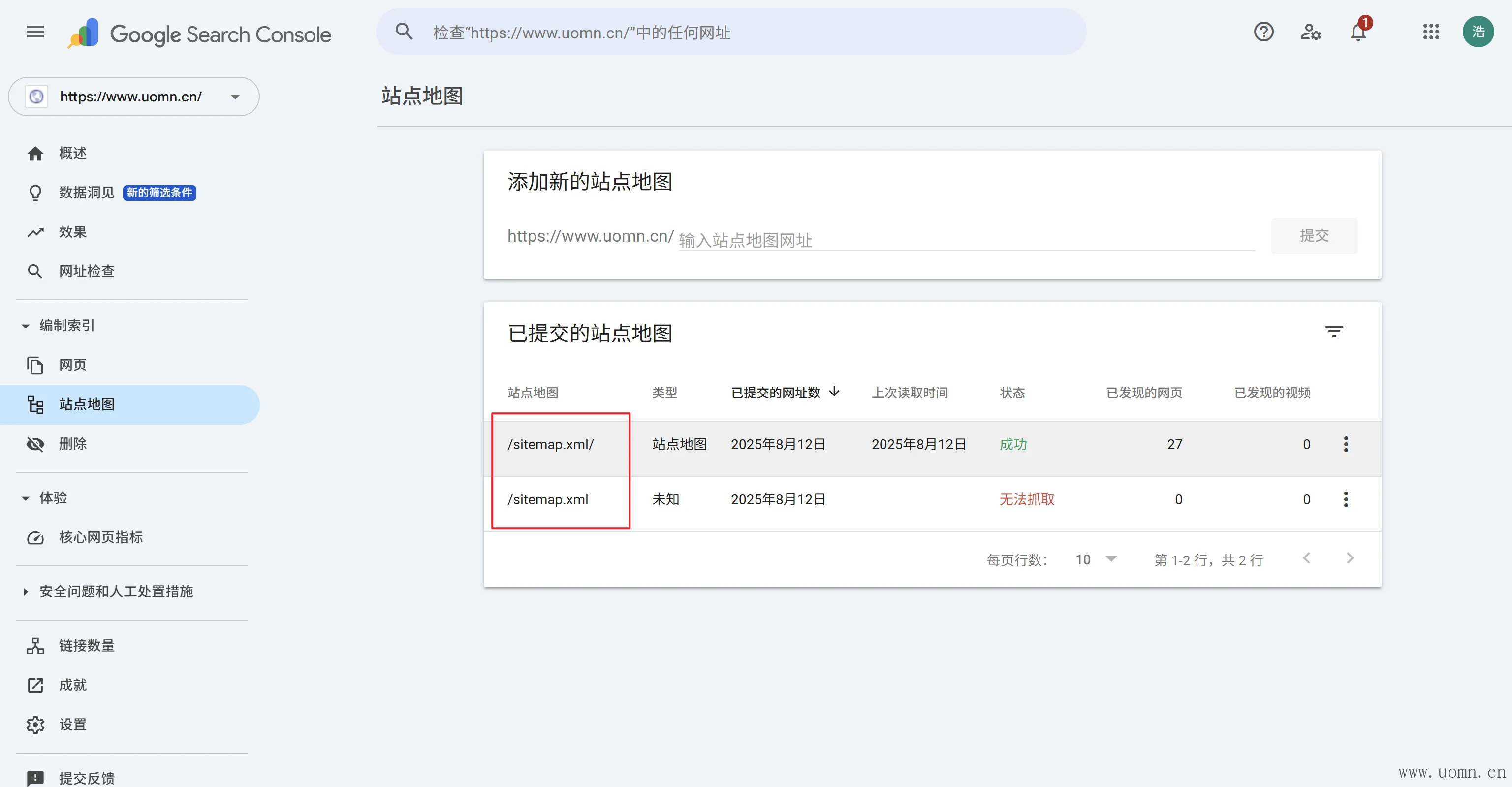Open the users and permissions settings icon
1512x787 pixels.
point(1311,32)
